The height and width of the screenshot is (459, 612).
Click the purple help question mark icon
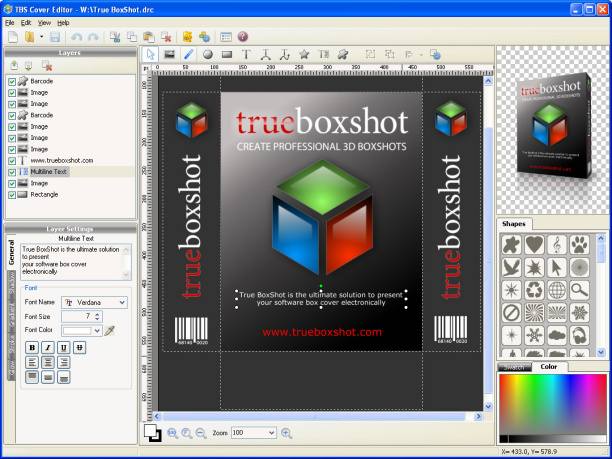(242, 37)
